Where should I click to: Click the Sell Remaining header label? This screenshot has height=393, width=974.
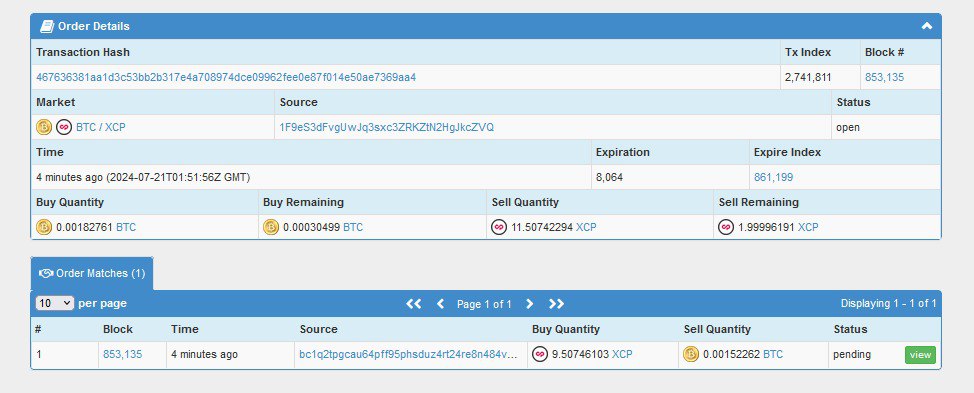click(758, 202)
